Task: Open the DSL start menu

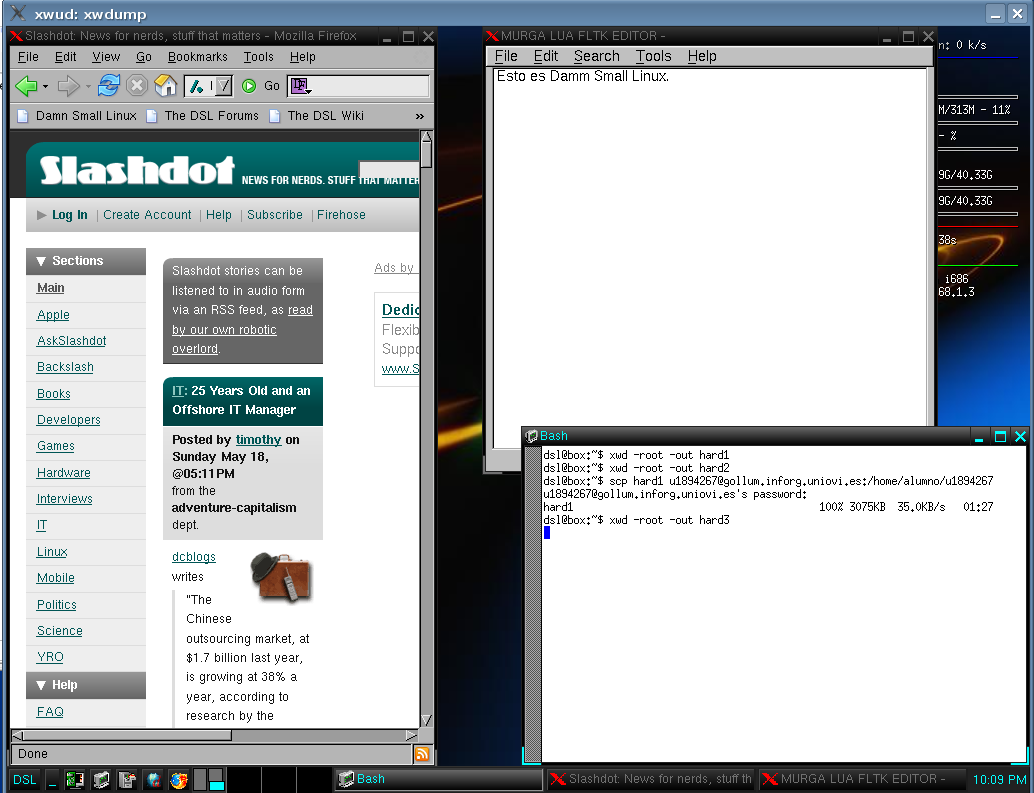Action: point(24,780)
